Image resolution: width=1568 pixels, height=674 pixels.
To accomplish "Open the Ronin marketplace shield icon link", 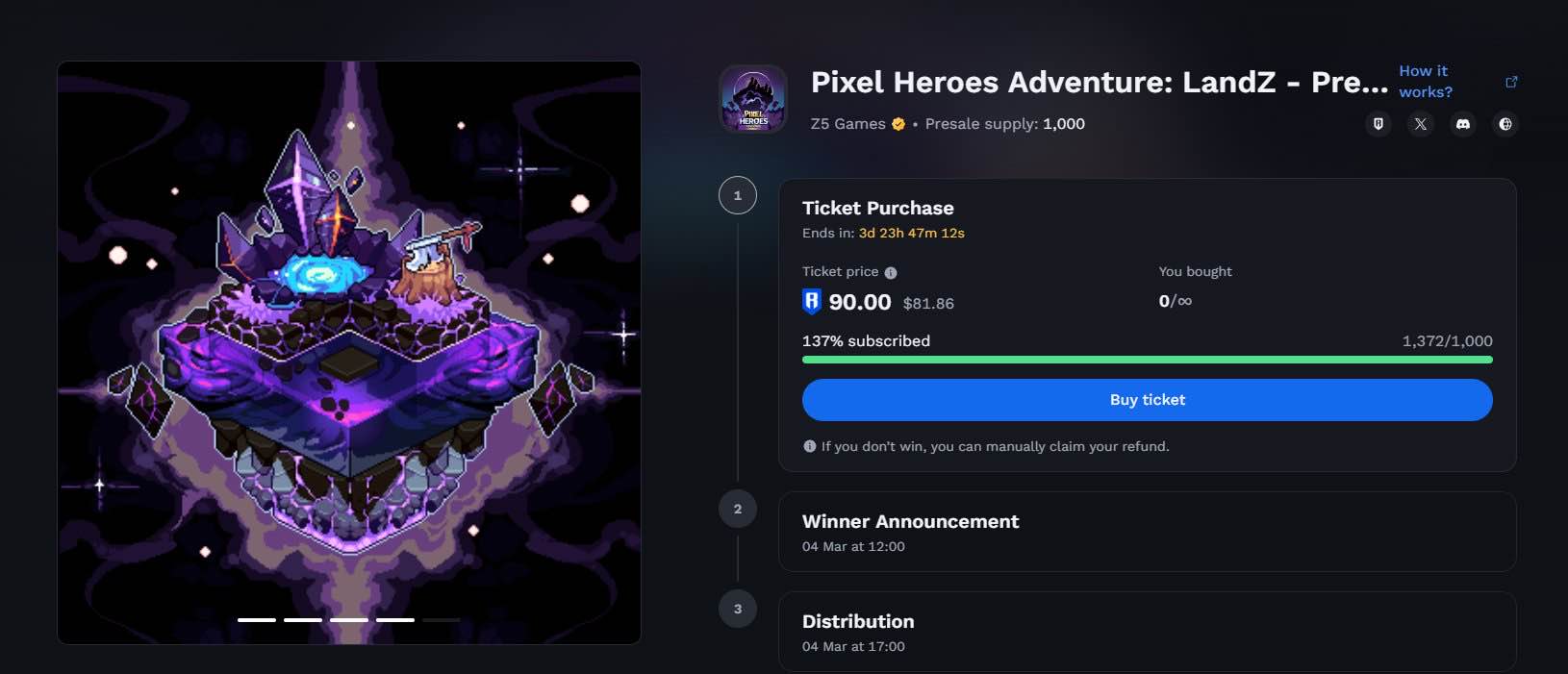I will (x=1378, y=124).
